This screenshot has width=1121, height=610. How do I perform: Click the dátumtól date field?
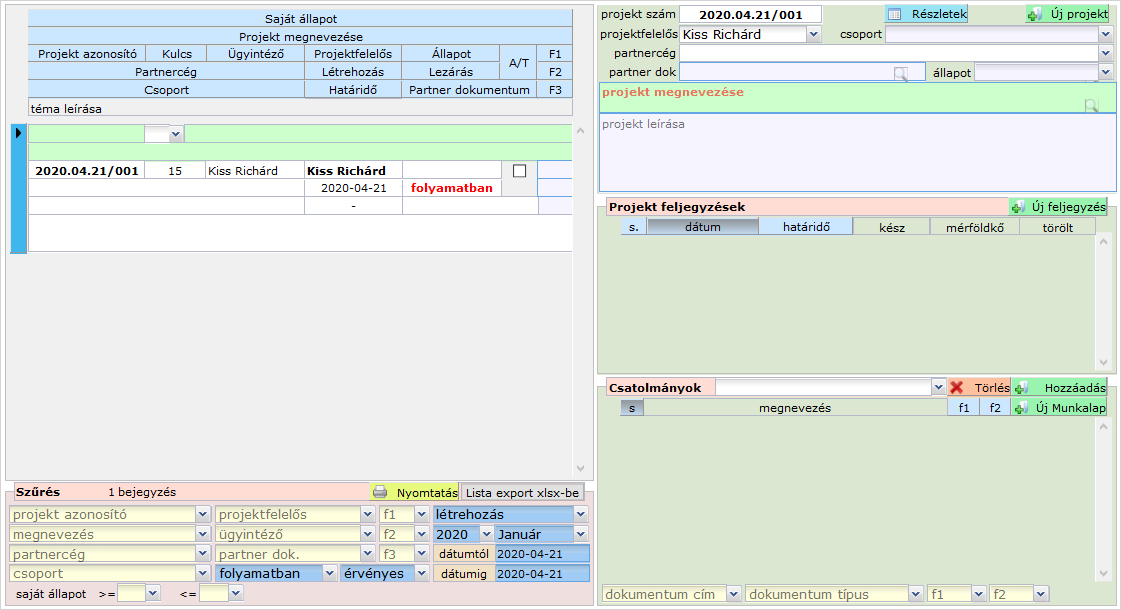pyautogui.click(x=542, y=554)
